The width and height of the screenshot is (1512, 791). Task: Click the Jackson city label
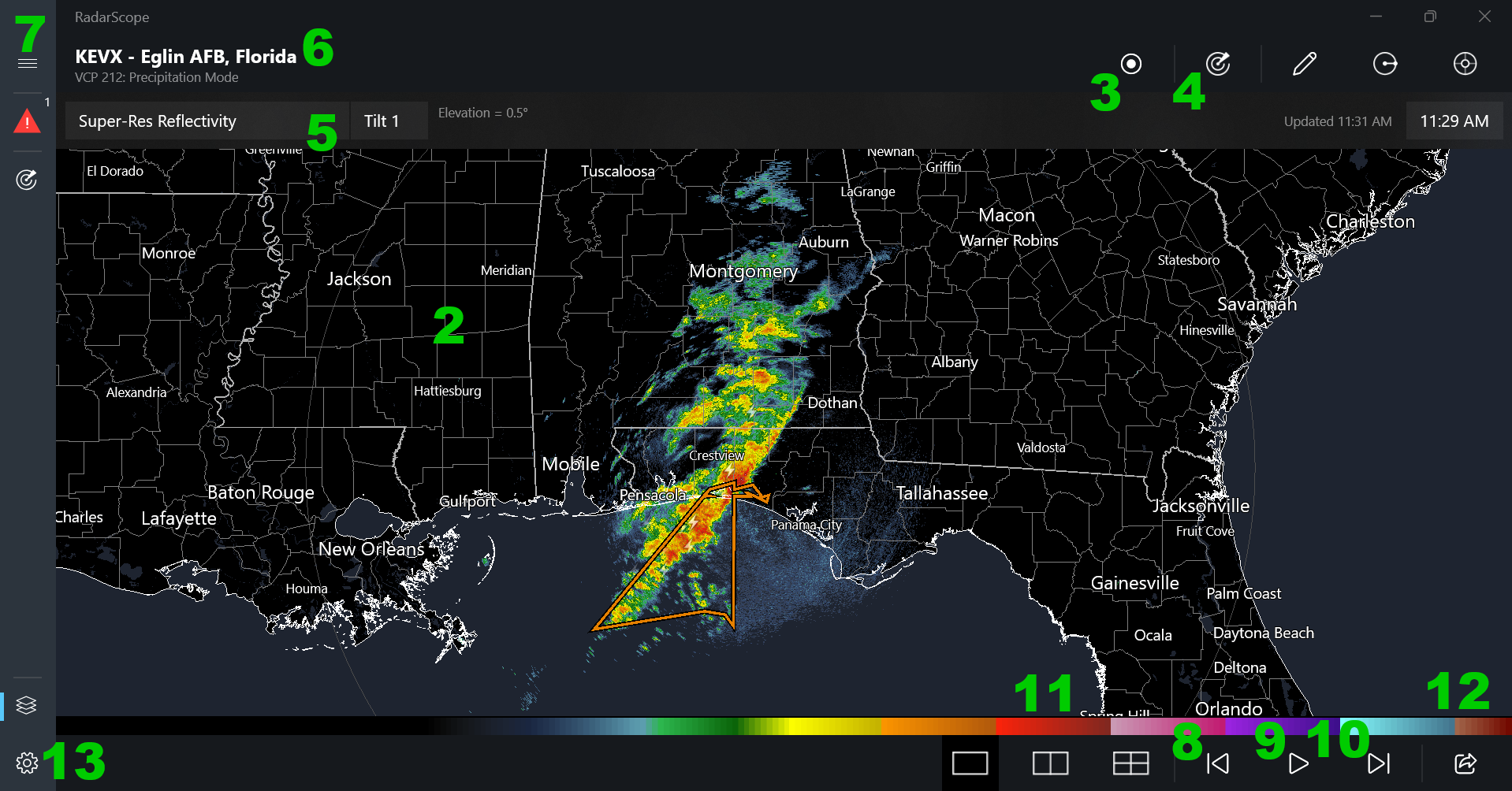click(x=359, y=279)
